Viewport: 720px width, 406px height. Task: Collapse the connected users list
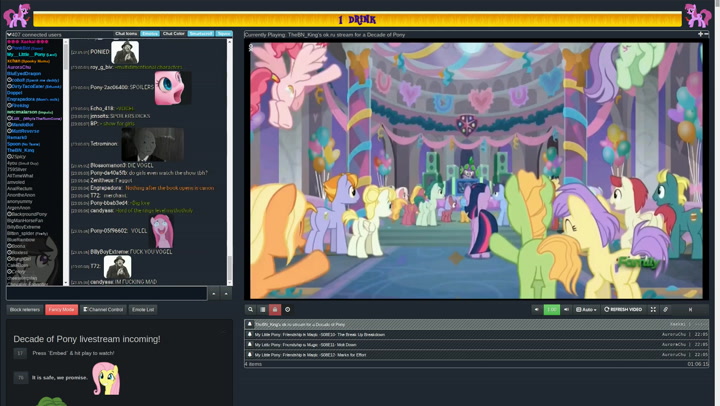click(x=9, y=34)
